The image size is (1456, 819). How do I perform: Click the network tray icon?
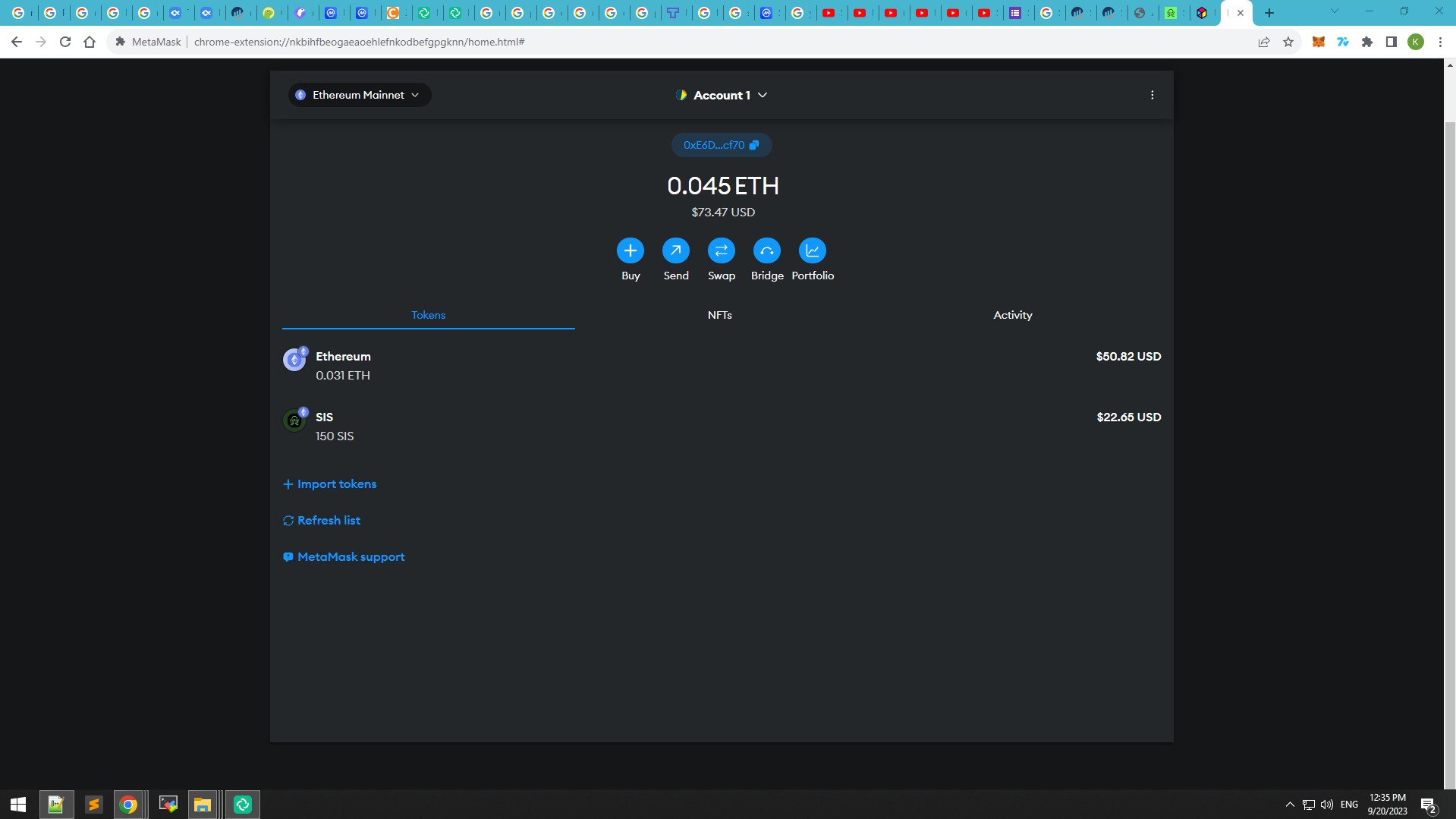coord(1309,805)
